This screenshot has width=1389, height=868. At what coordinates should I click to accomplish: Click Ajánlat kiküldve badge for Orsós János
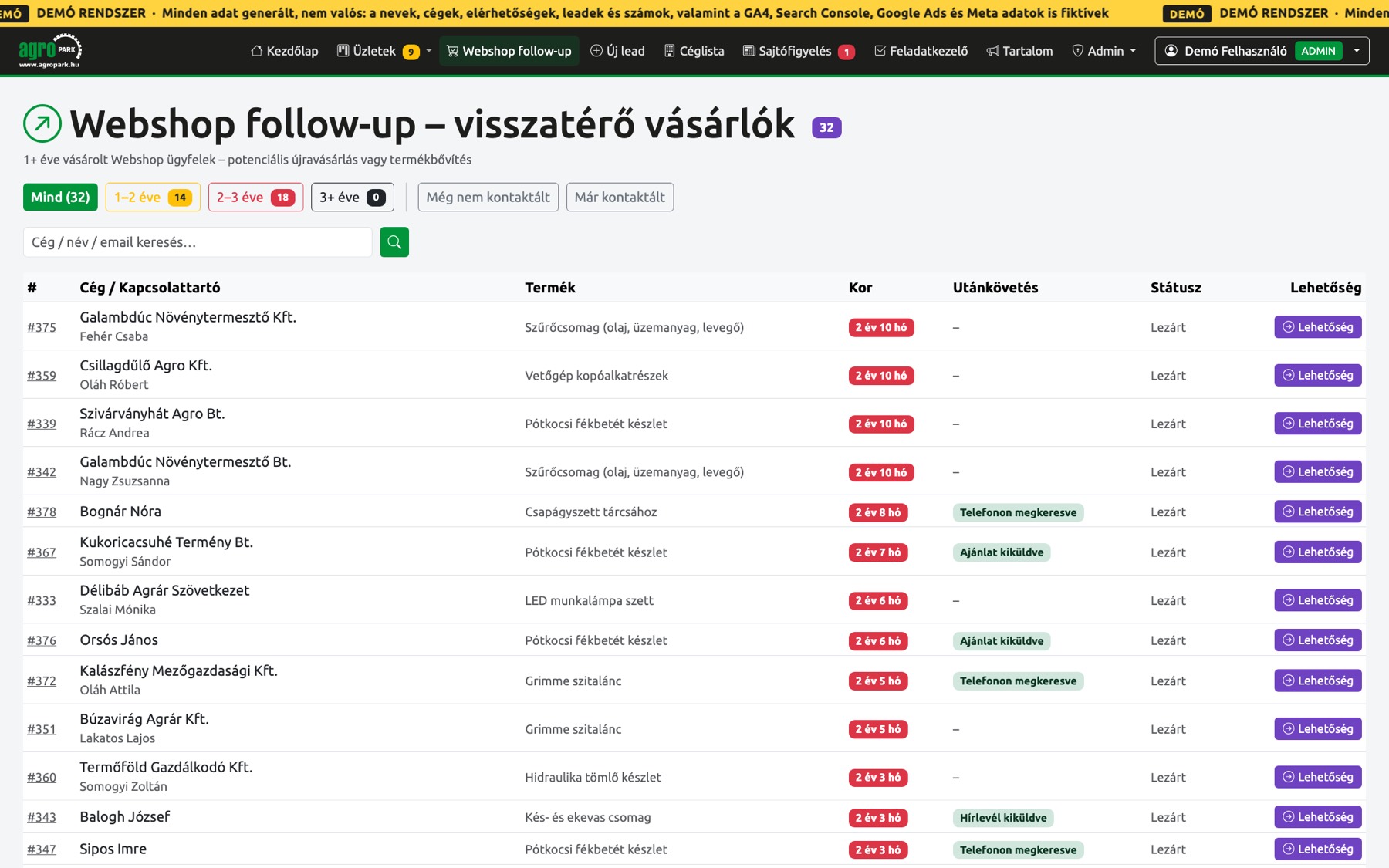pos(1002,641)
